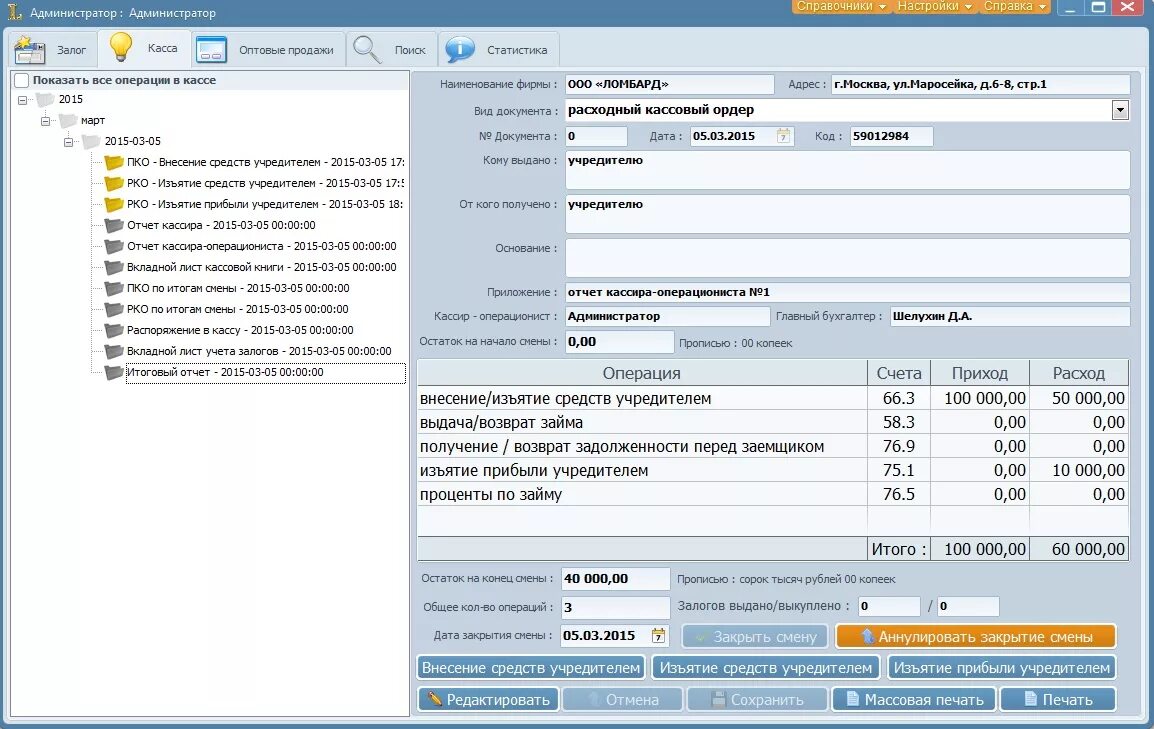Go to the Поиск tab

tap(392, 50)
